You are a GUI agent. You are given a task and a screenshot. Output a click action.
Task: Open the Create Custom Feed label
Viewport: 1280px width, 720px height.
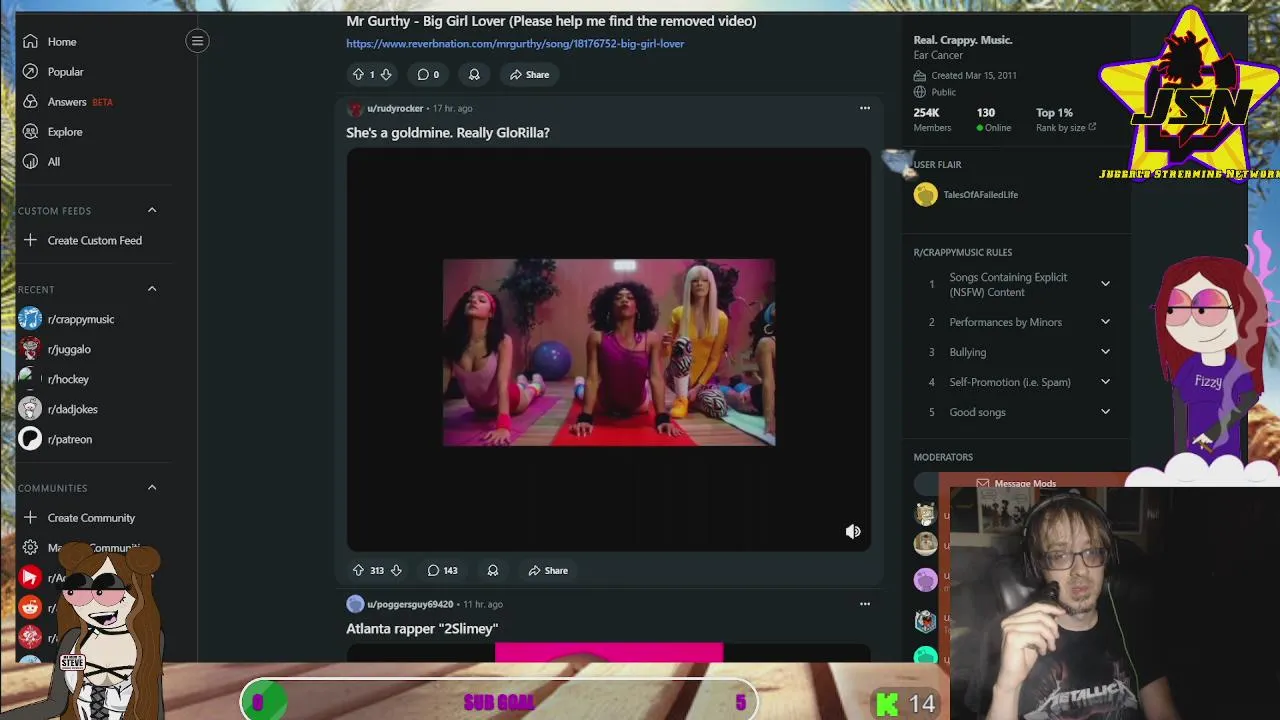(x=95, y=240)
